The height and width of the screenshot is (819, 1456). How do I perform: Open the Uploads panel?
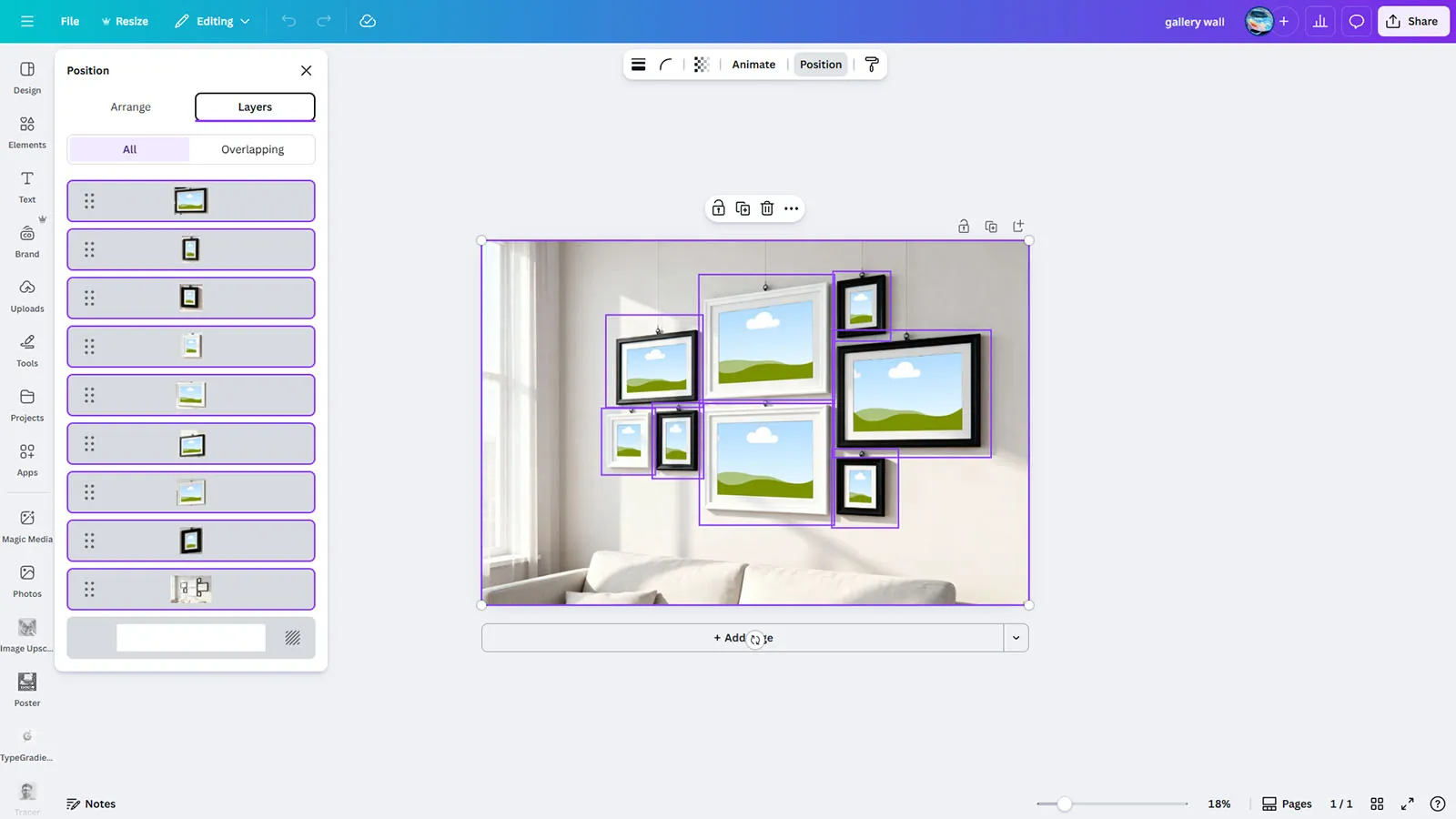(x=27, y=296)
